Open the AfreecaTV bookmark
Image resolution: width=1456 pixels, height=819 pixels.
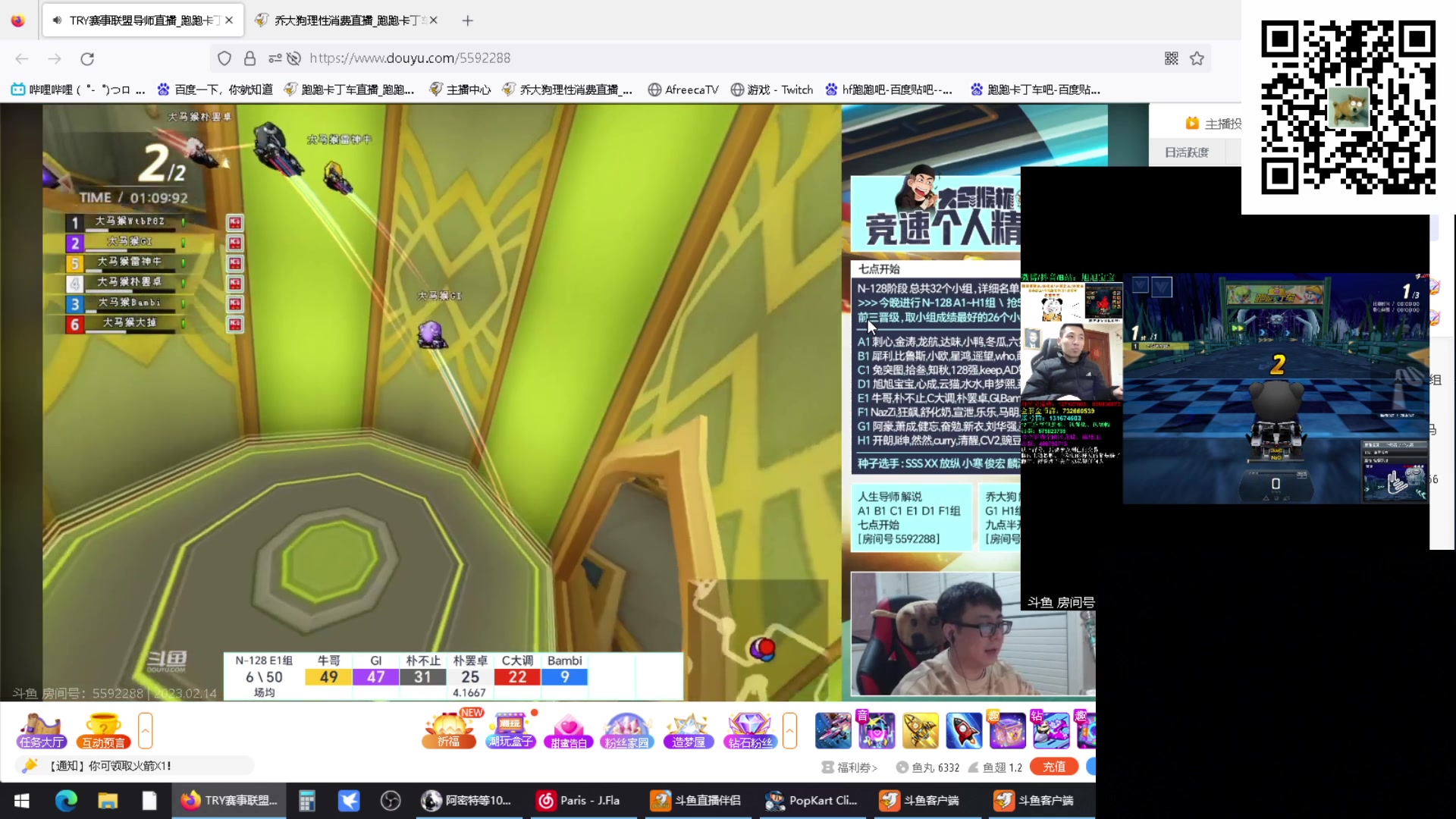click(682, 89)
